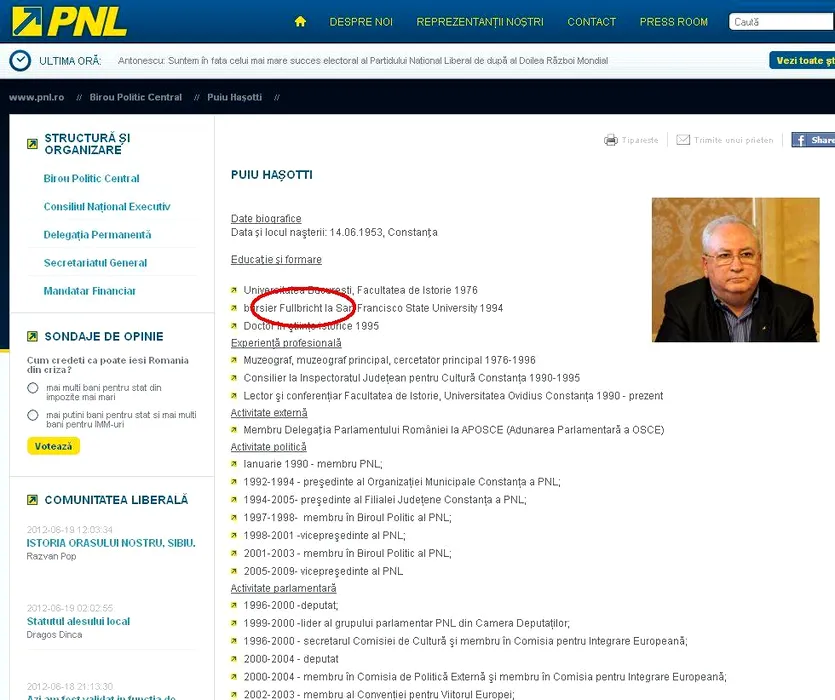Click the Puiu Hașotti portrait photo
835x700 pixels.
[x=735, y=270]
